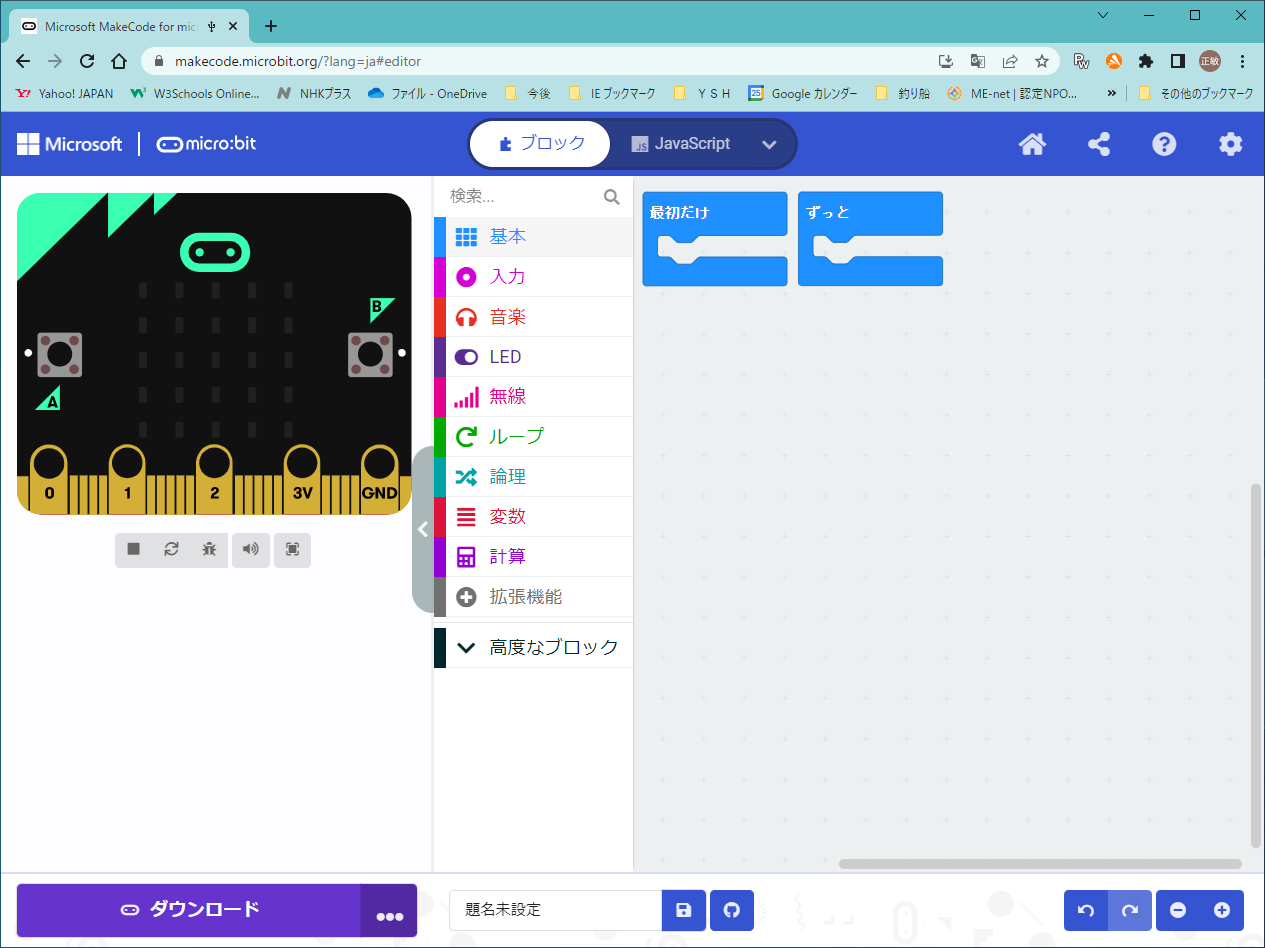Open the 変数 block category

click(x=533, y=517)
